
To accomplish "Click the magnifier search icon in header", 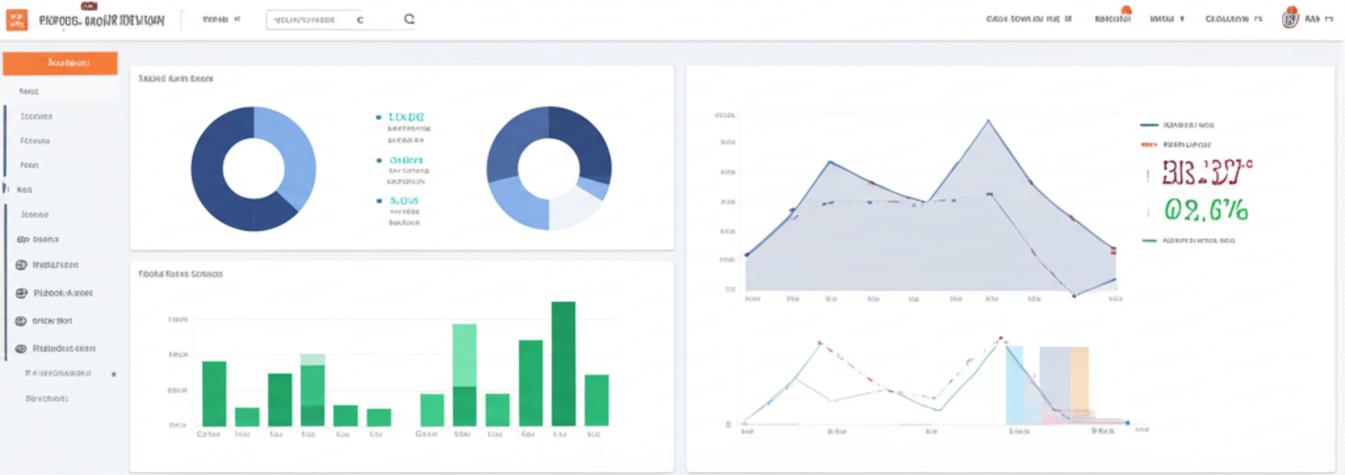I will click(x=409, y=19).
